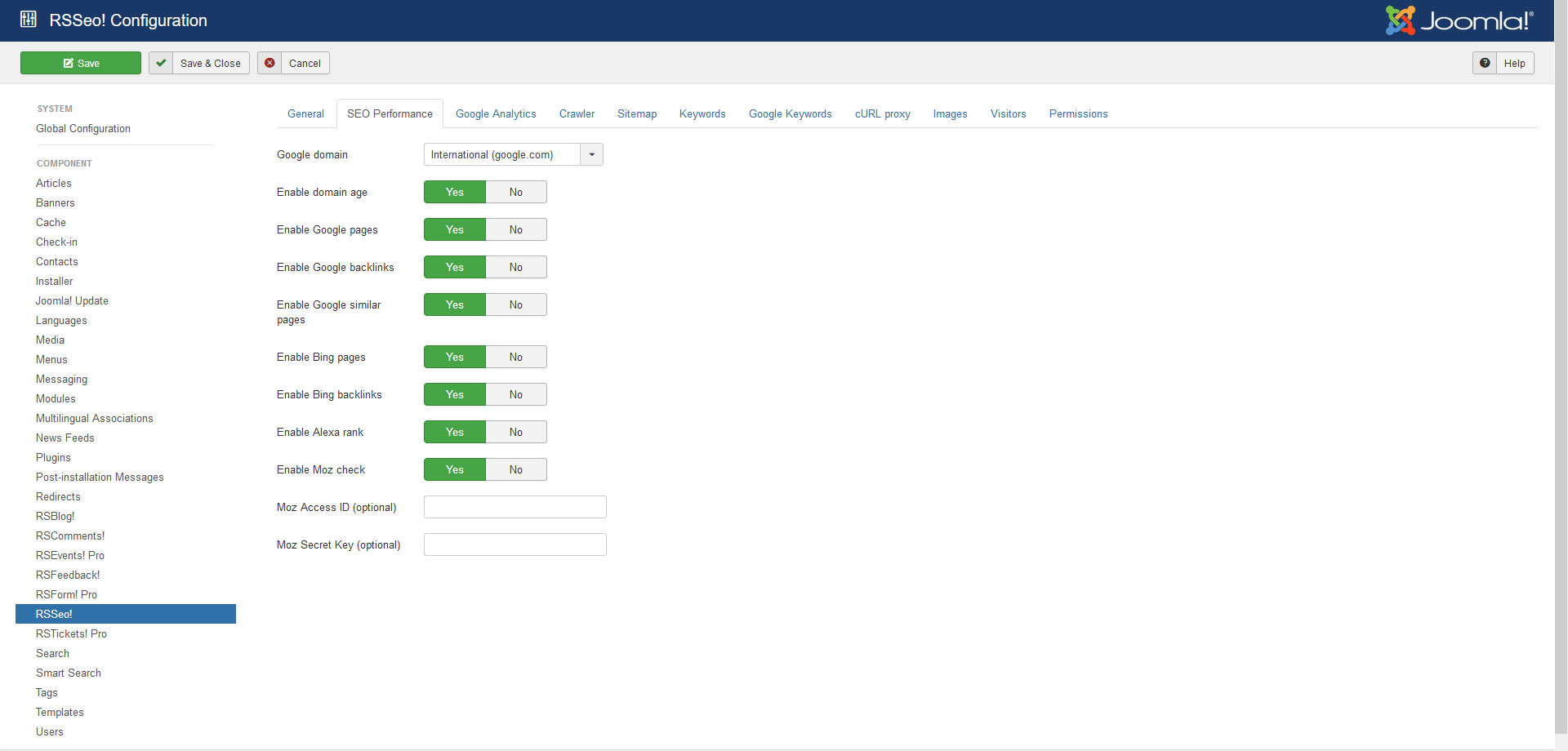This screenshot has height=751, width=1568.
Task: Switch to the Crawler tab
Action: (577, 113)
